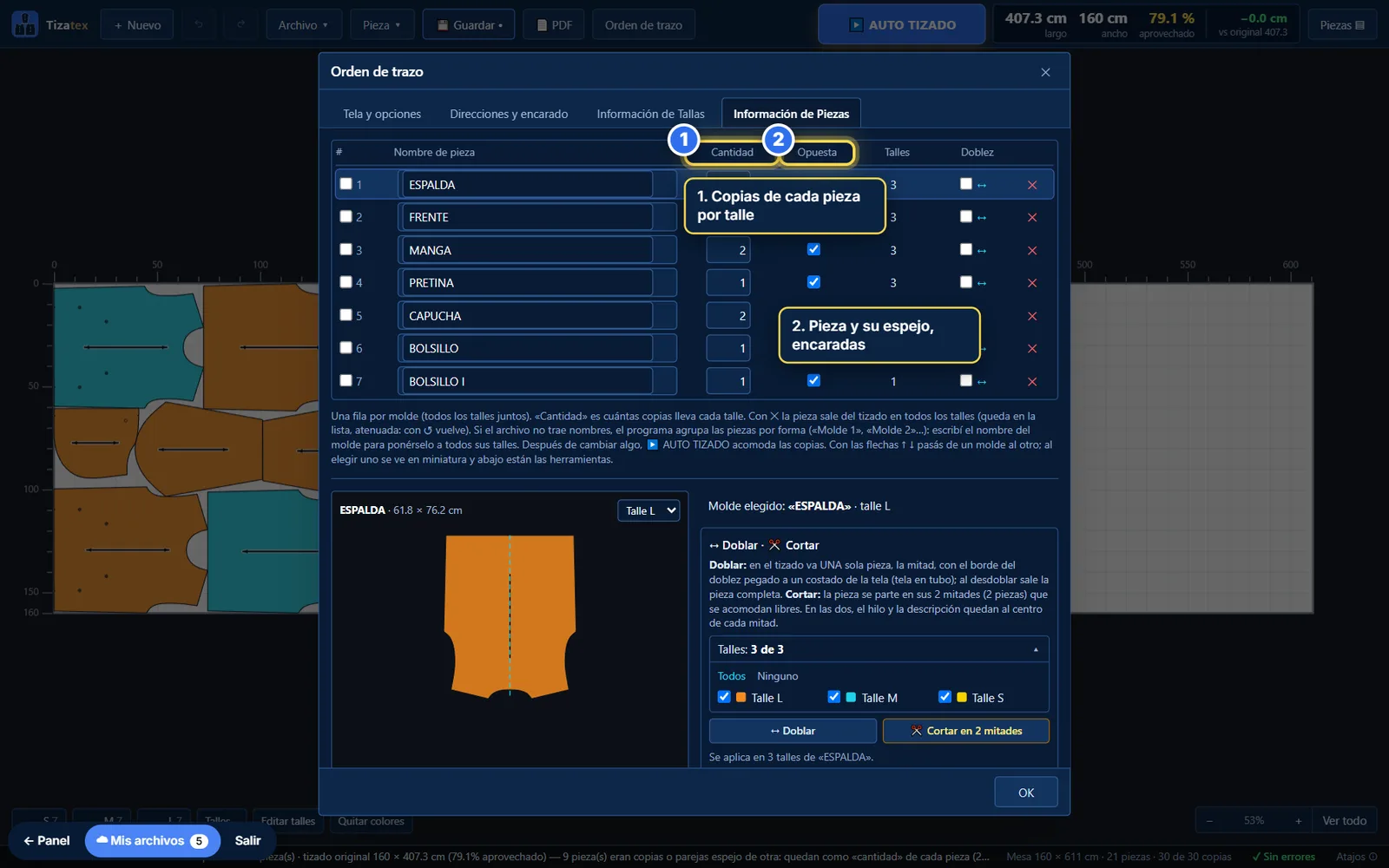1389x868 pixels.
Task: Click the Doblar button
Action: [x=793, y=731]
